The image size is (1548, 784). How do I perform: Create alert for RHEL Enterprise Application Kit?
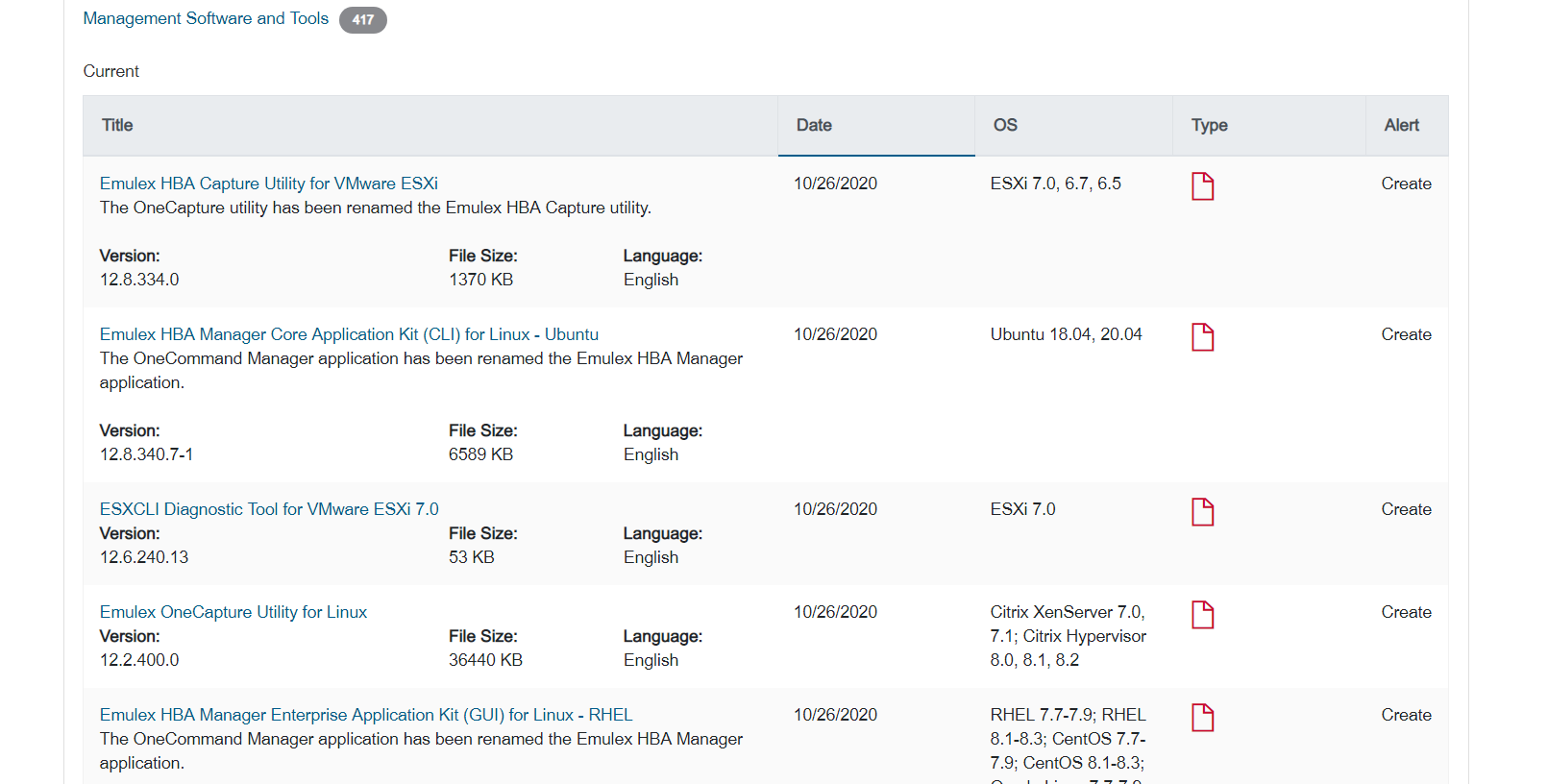tap(1406, 715)
